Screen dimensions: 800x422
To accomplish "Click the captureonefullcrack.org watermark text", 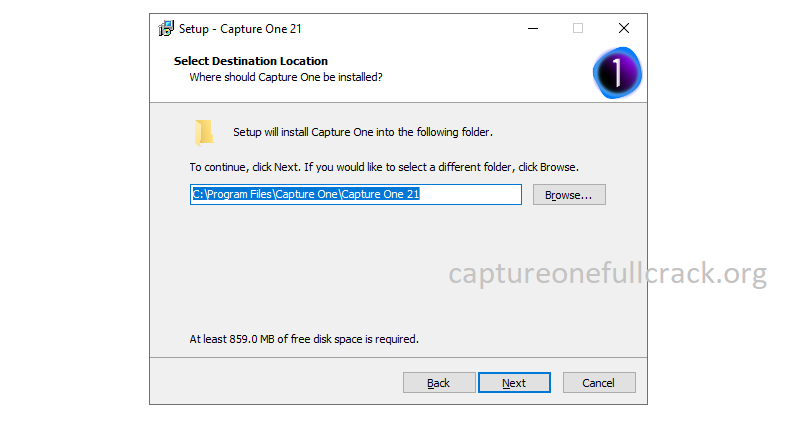I will (608, 274).
